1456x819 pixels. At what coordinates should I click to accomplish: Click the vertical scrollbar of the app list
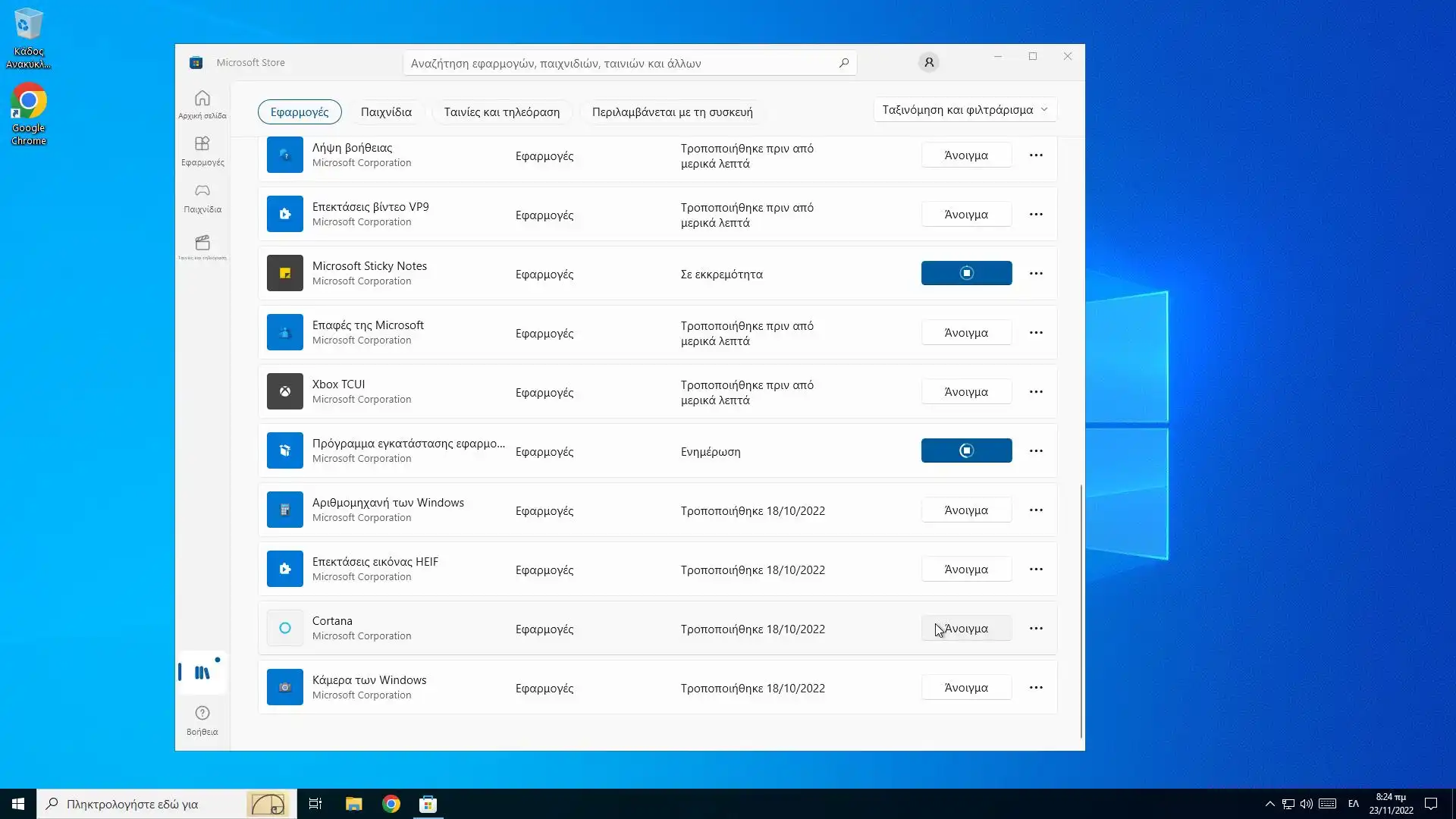click(x=1081, y=610)
